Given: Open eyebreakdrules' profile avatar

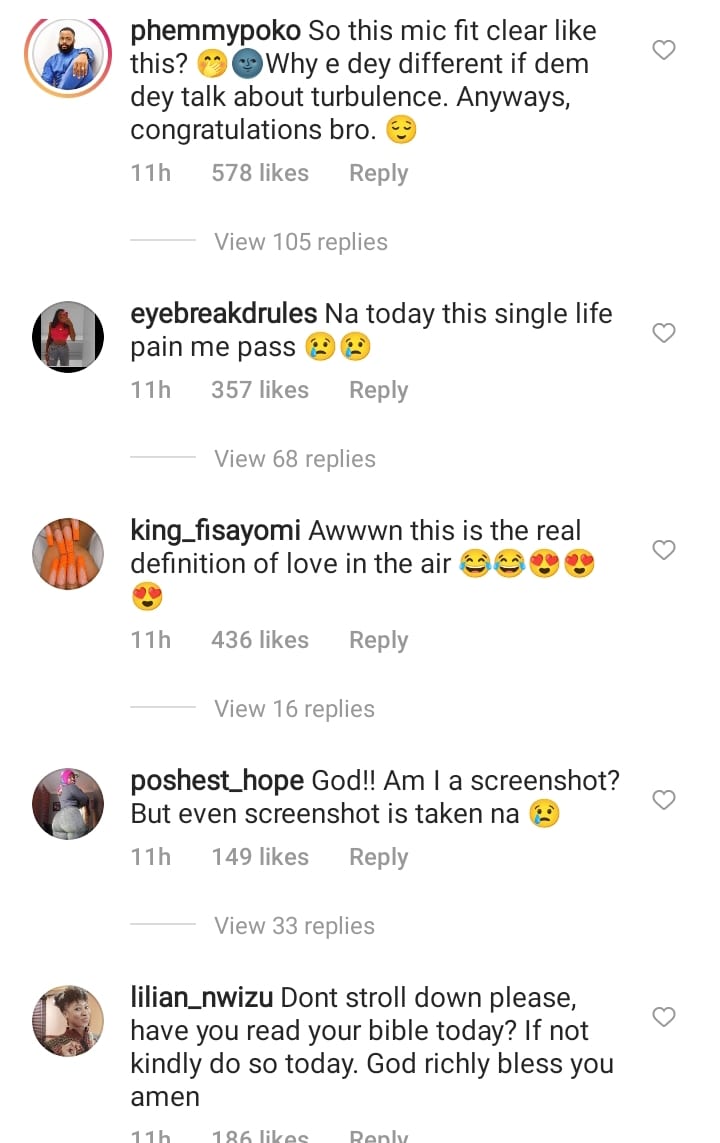Looking at the screenshot, I should pos(68,337).
